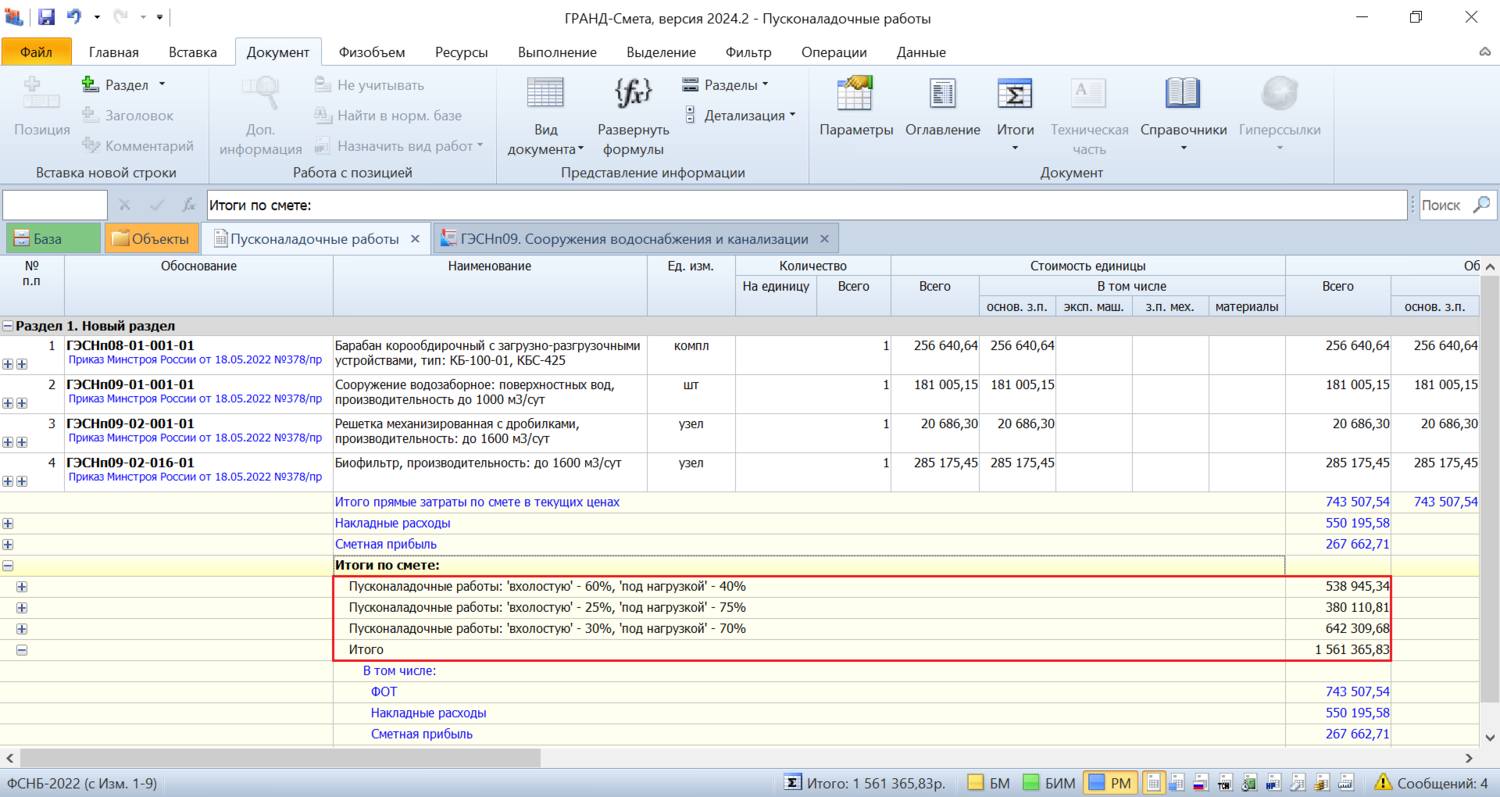Click the Итого sigma icon in status bar

click(x=791, y=783)
